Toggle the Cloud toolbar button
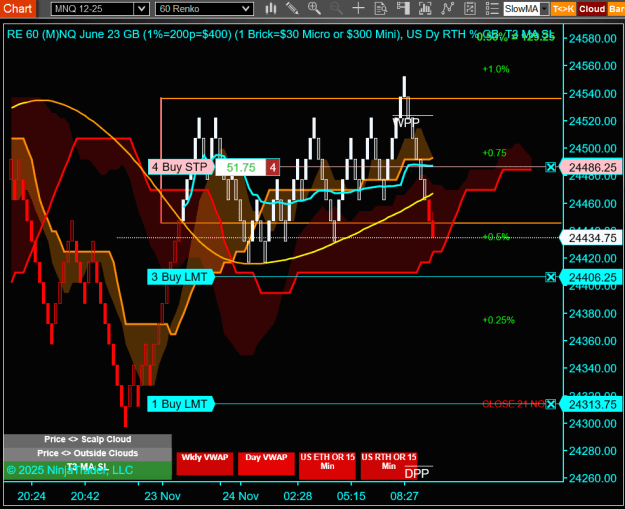This screenshot has width=625, height=509. [x=592, y=9]
